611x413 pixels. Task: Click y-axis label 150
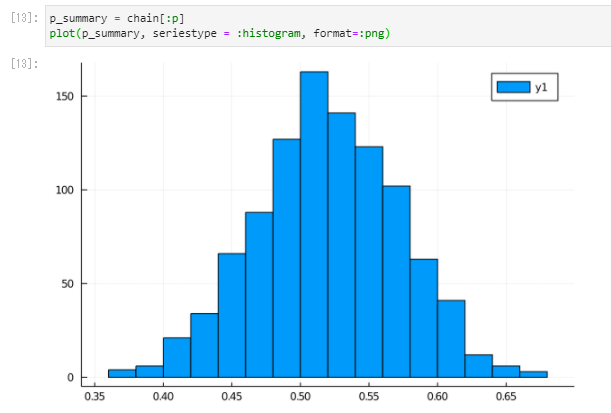65,96
